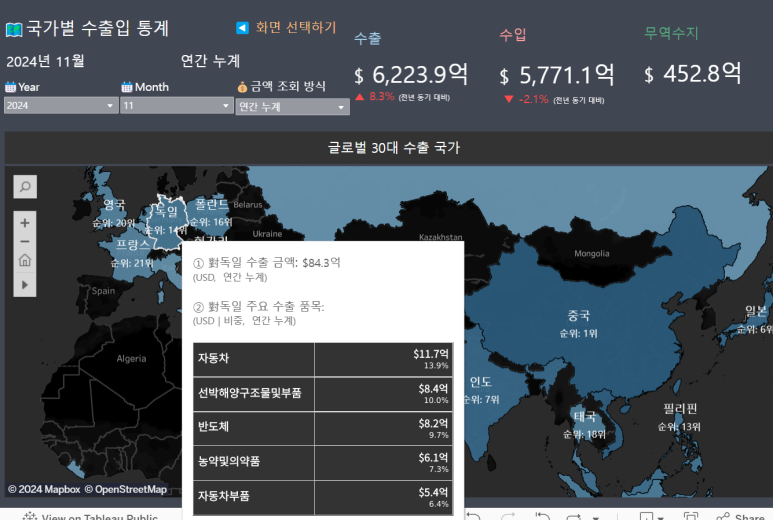
Task: Click the blue back-arrow icon for 화면 선택하기
Action: (242, 28)
